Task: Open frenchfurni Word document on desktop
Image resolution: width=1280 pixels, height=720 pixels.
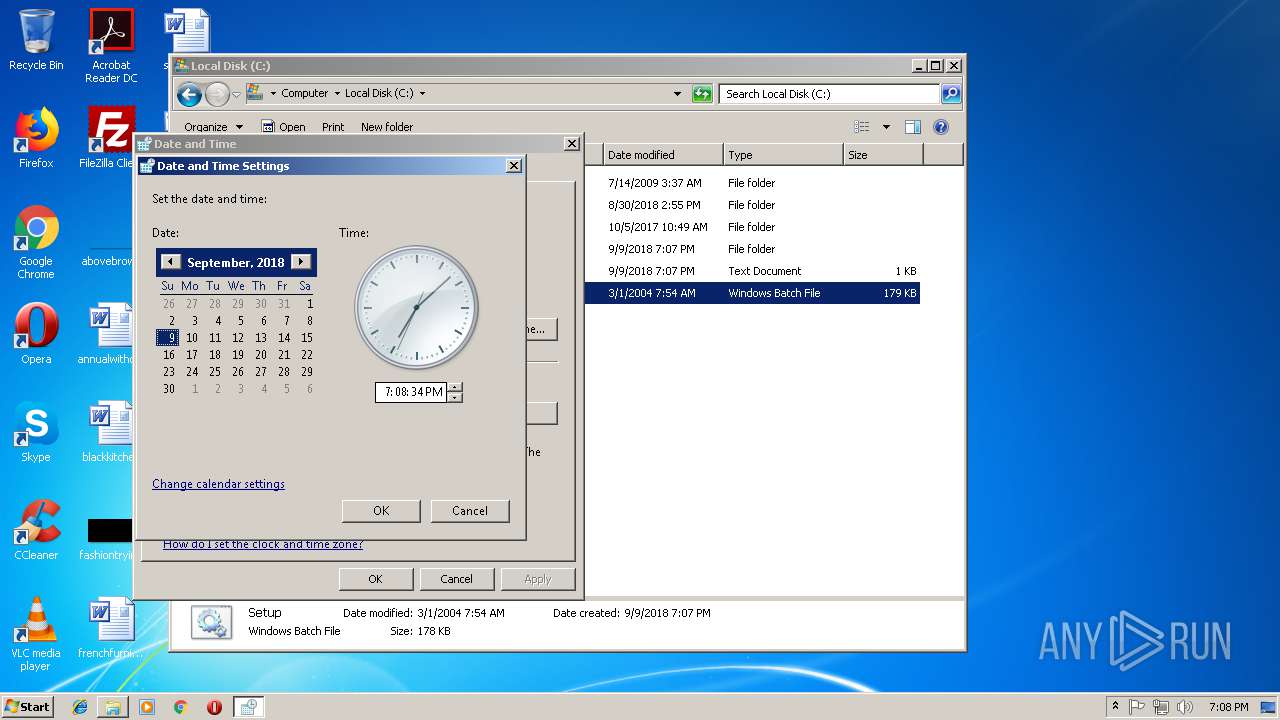Action: pyautogui.click(x=110, y=628)
